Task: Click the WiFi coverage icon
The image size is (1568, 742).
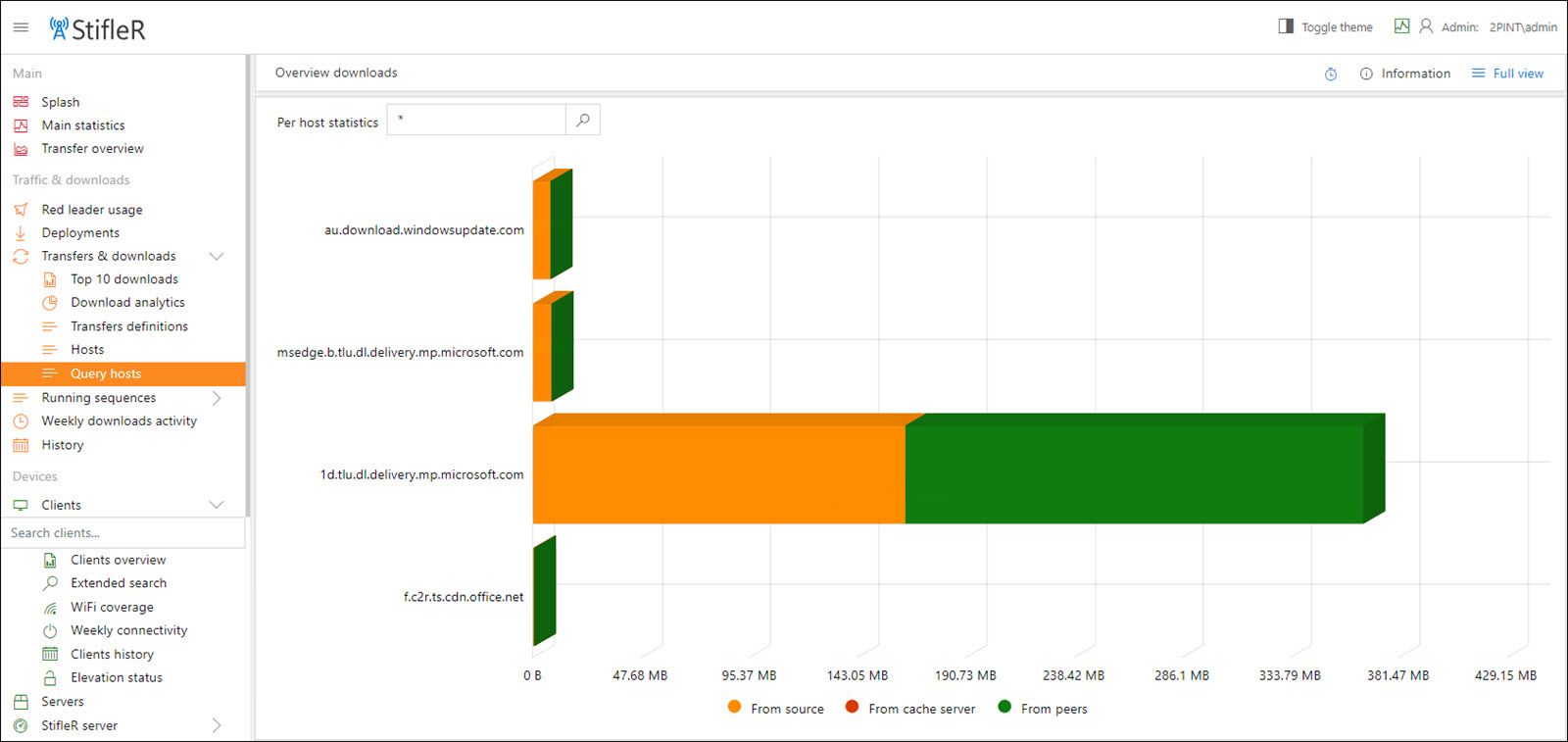Action: click(50, 608)
